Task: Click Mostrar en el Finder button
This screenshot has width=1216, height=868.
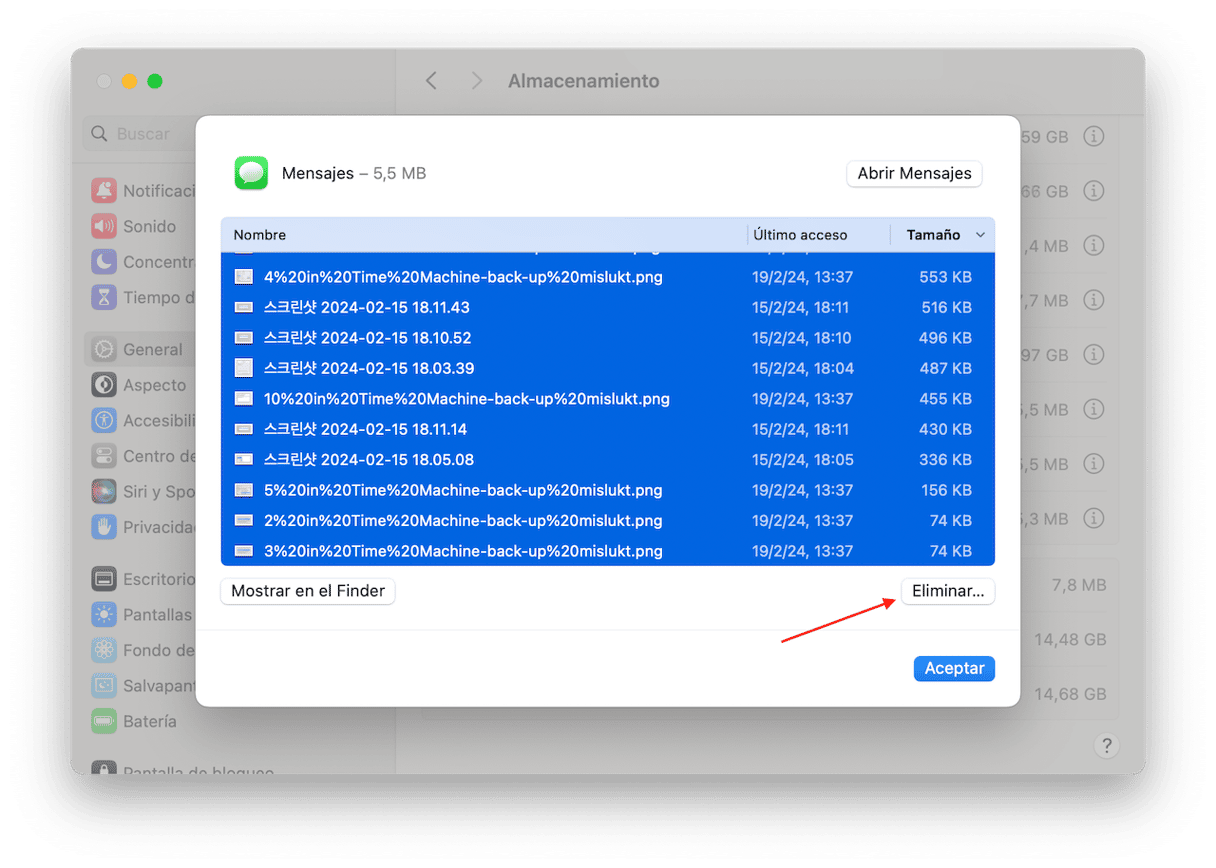Action: click(x=308, y=591)
